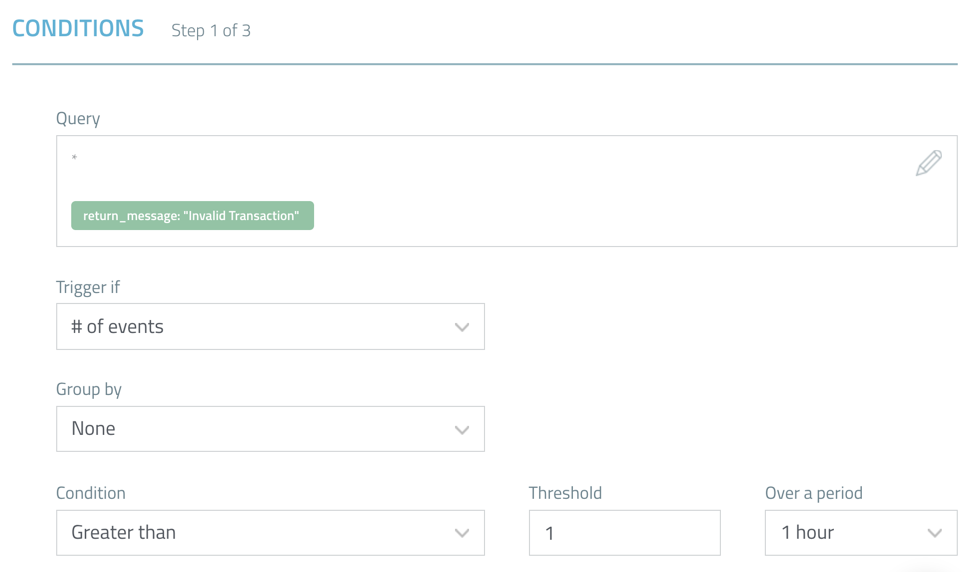Click the chevron arrow in Group by field

[461, 429]
